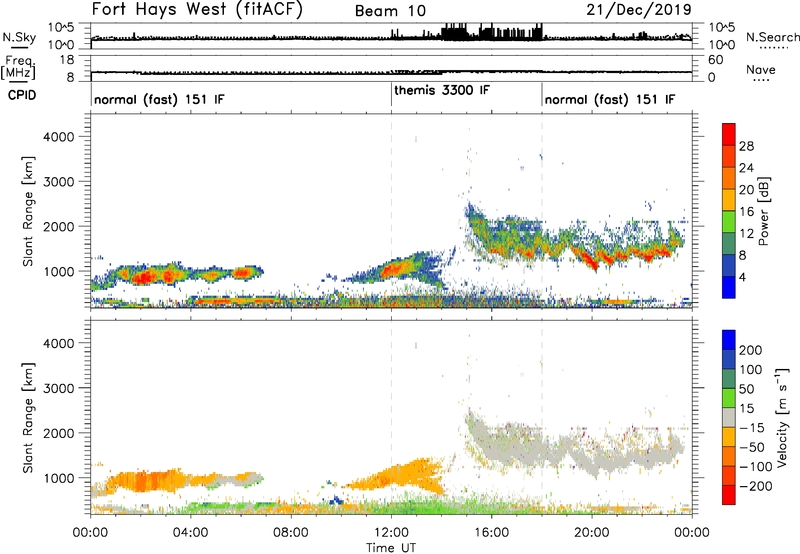The height and width of the screenshot is (554, 800).
Task: Click the date '21/Dec/2019'
Action: 639,10
